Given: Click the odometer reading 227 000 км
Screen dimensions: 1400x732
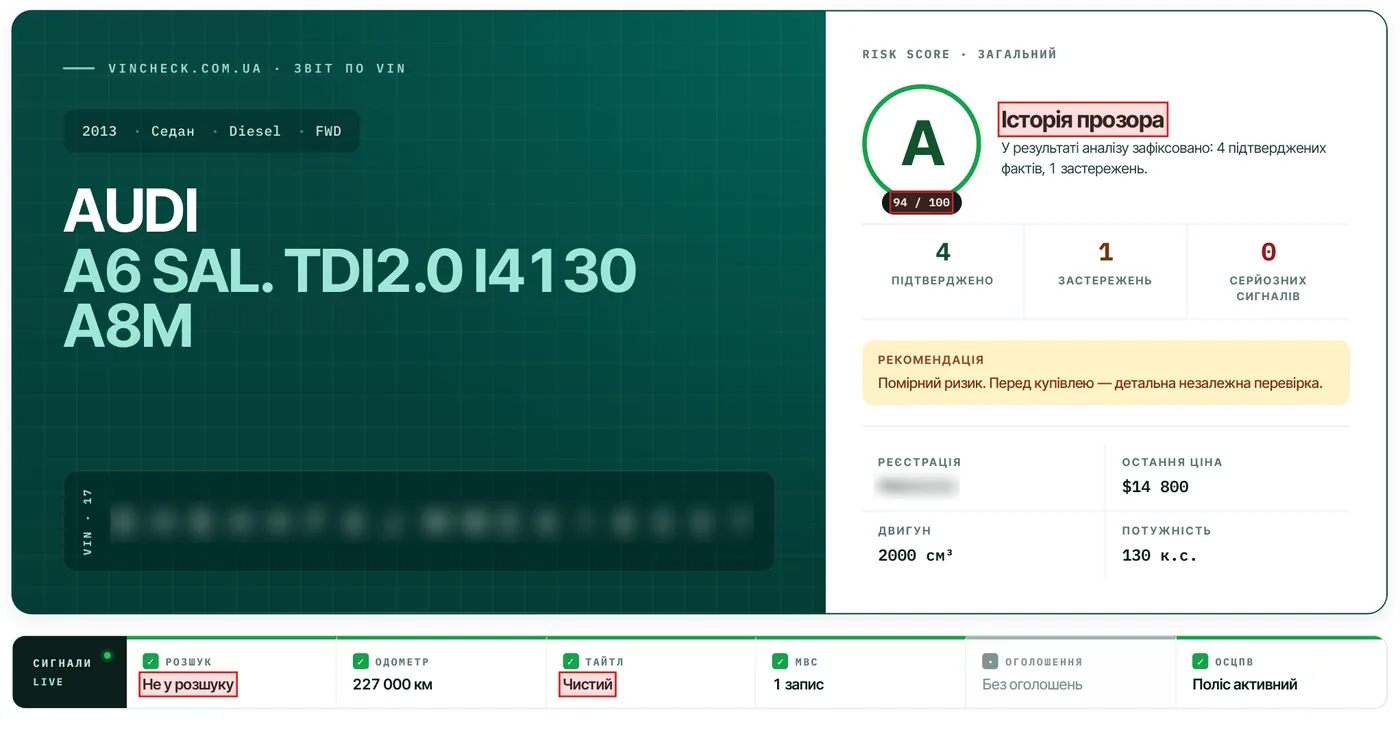Looking at the screenshot, I should coord(393,685).
